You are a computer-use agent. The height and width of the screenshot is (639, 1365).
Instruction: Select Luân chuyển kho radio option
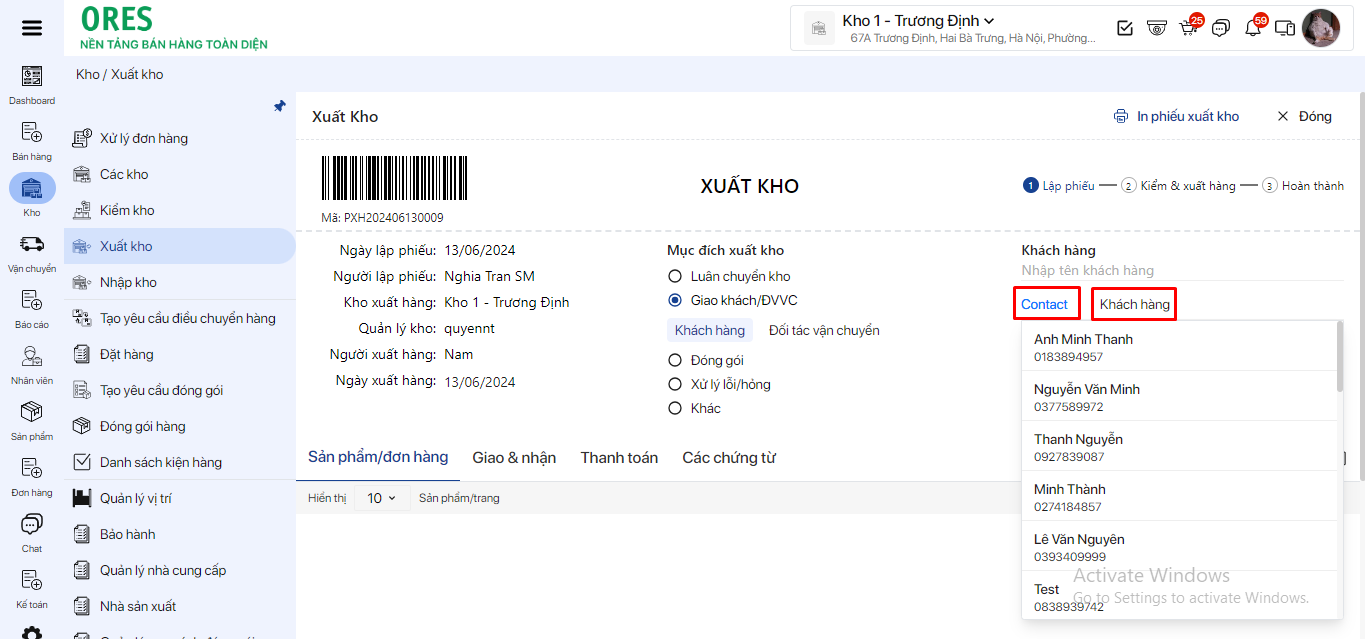coord(675,276)
